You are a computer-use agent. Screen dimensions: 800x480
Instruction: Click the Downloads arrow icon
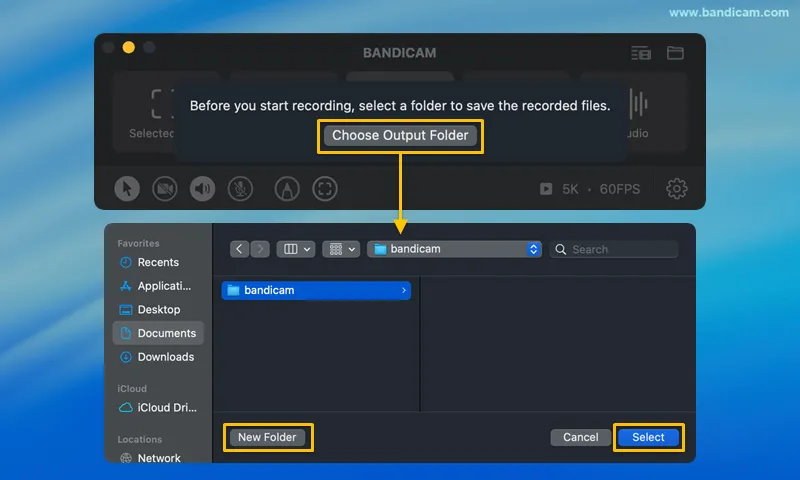pyautogui.click(x=126, y=357)
